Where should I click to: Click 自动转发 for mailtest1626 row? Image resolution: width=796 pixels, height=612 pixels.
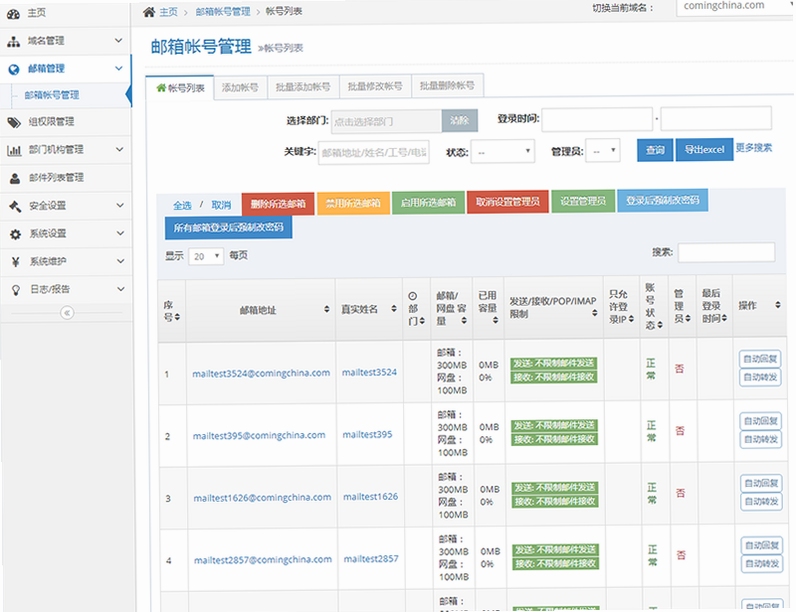(x=761, y=502)
